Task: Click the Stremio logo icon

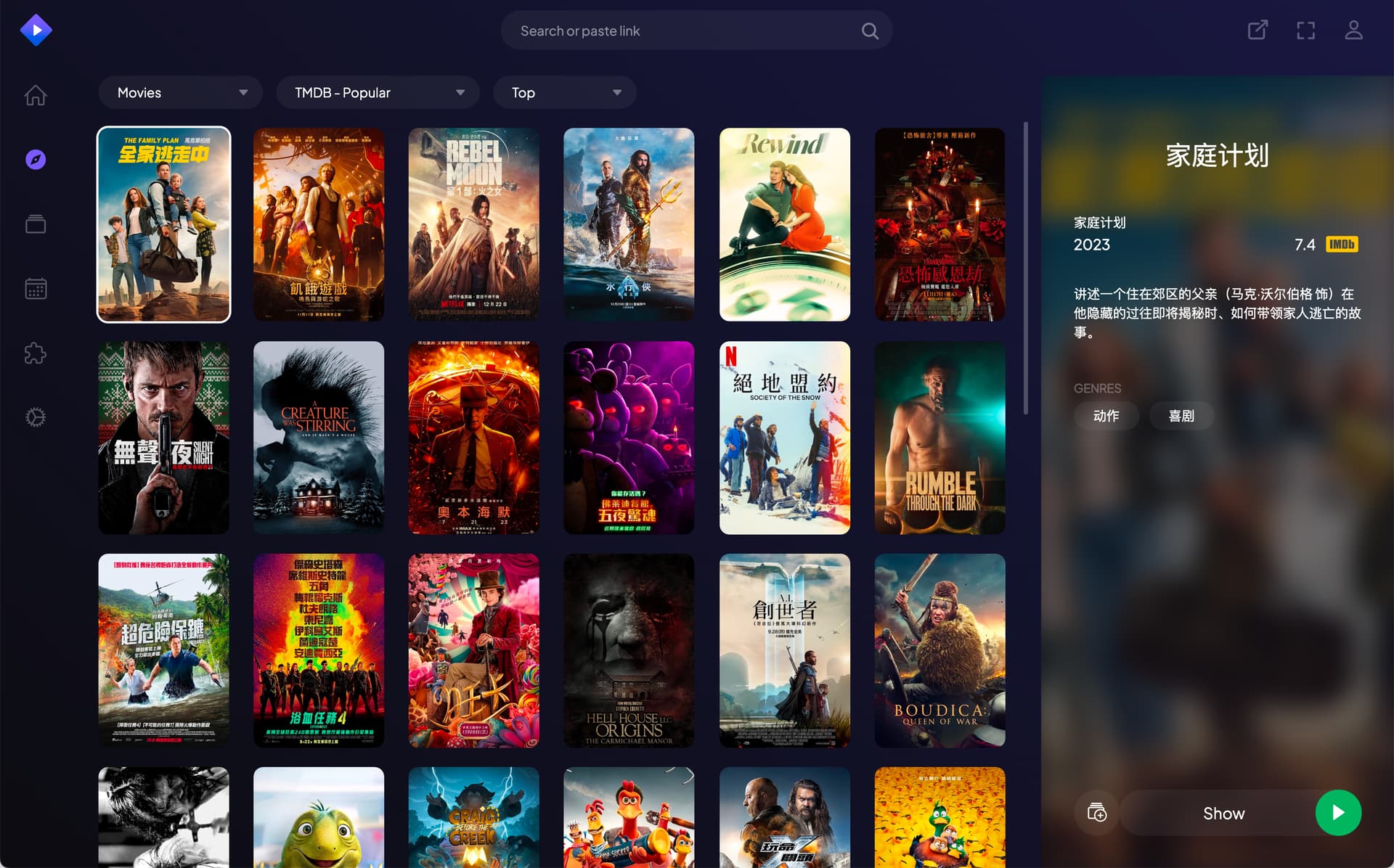Action: coord(36,30)
